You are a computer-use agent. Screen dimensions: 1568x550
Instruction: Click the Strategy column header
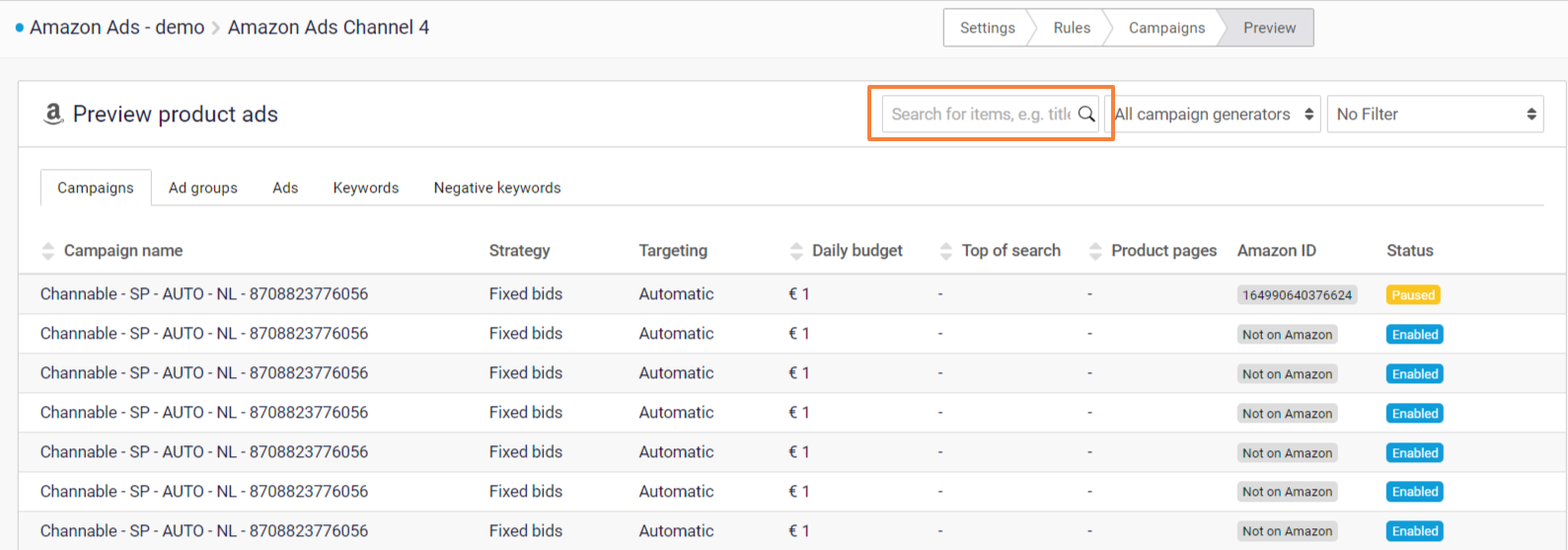[x=520, y=251]
